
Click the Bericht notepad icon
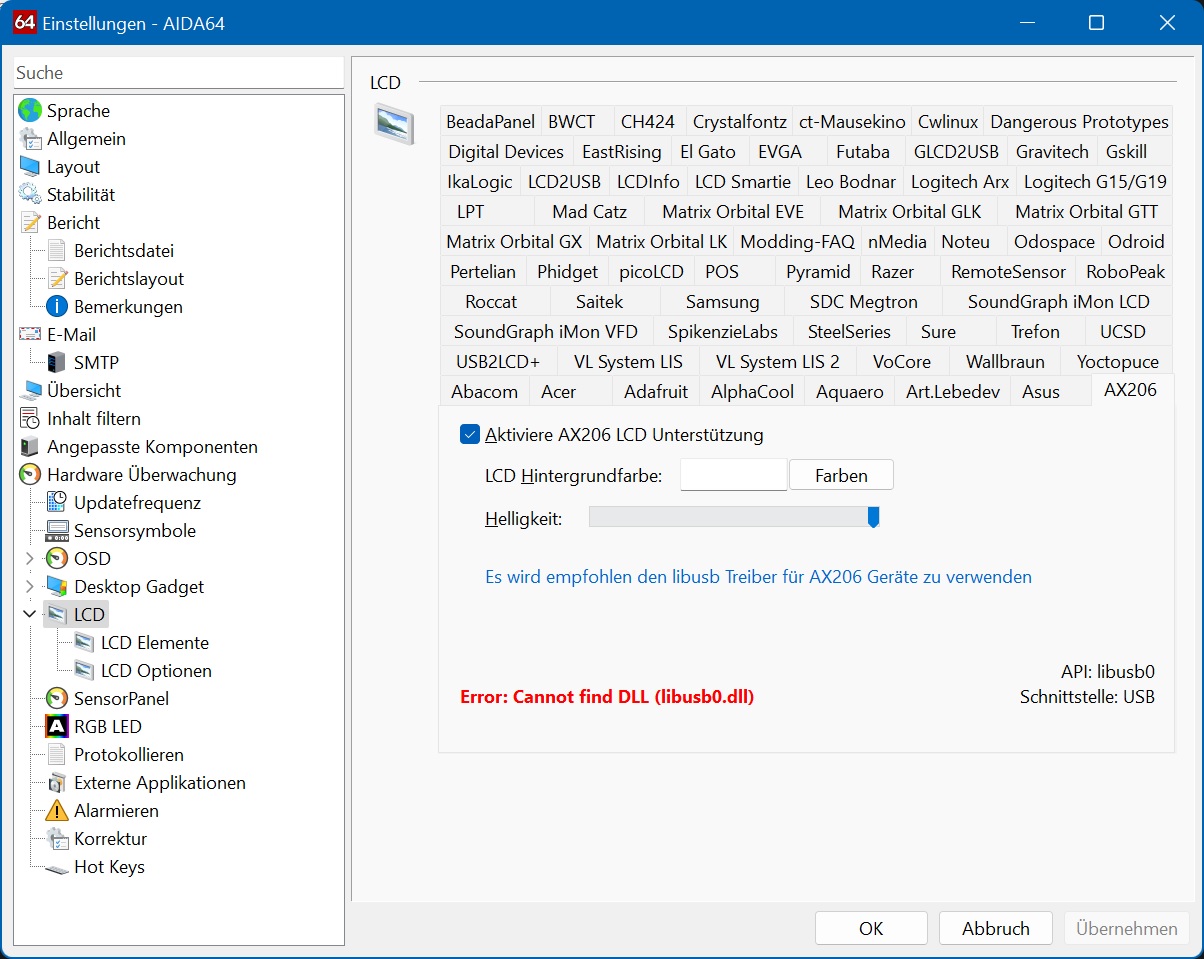point(31,223)
